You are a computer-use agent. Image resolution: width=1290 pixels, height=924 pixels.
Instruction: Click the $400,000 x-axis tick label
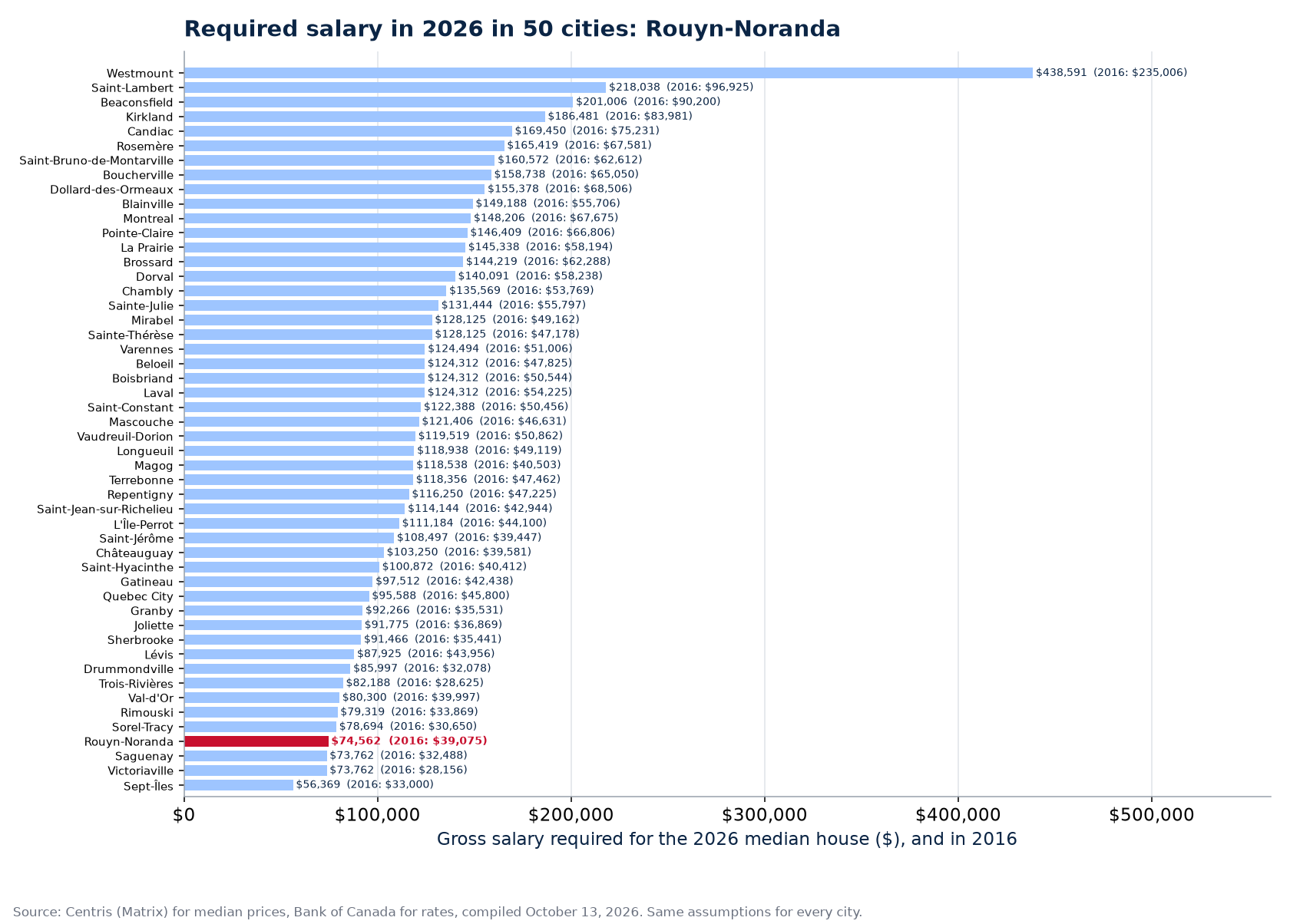[x=958, y=815]
